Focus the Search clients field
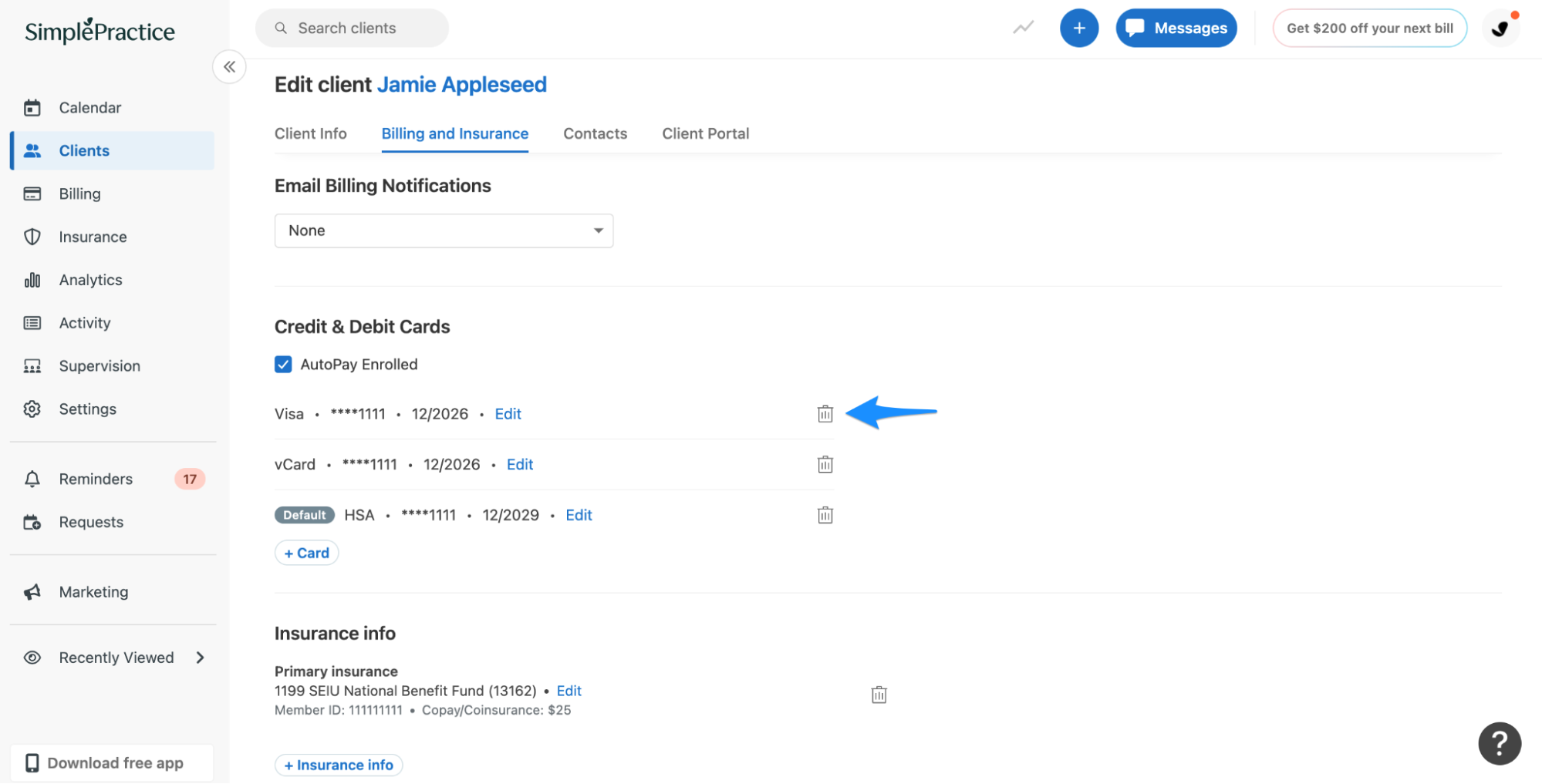 (x=352, y=29)
